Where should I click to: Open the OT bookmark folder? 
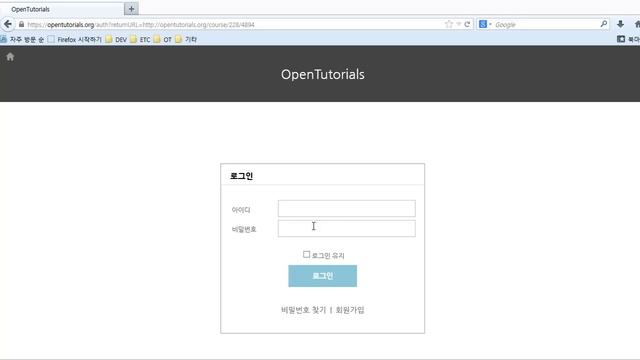(163, 40)
